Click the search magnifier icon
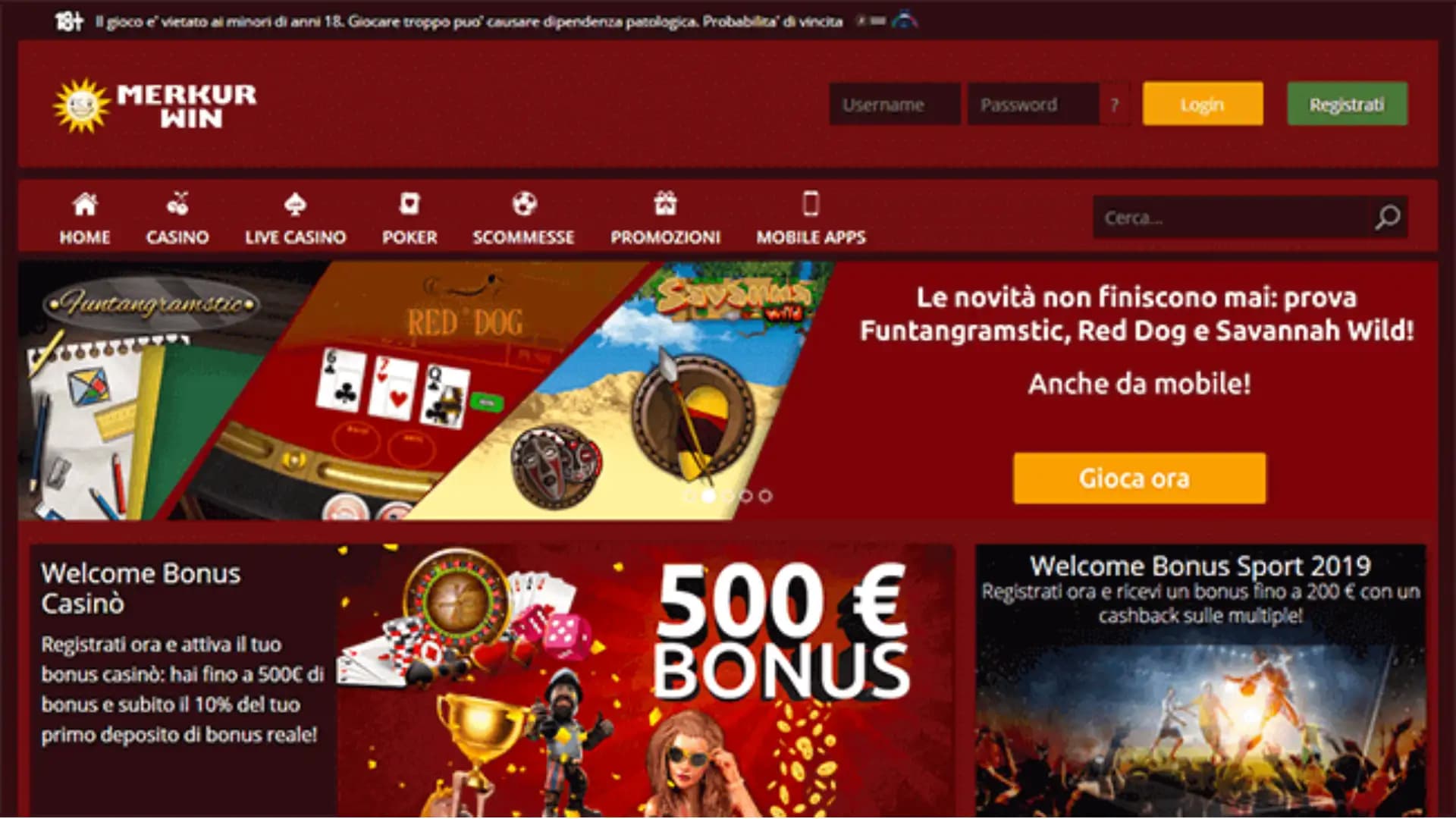This screenshot has height=819, width=1456. pos(1387,218)
